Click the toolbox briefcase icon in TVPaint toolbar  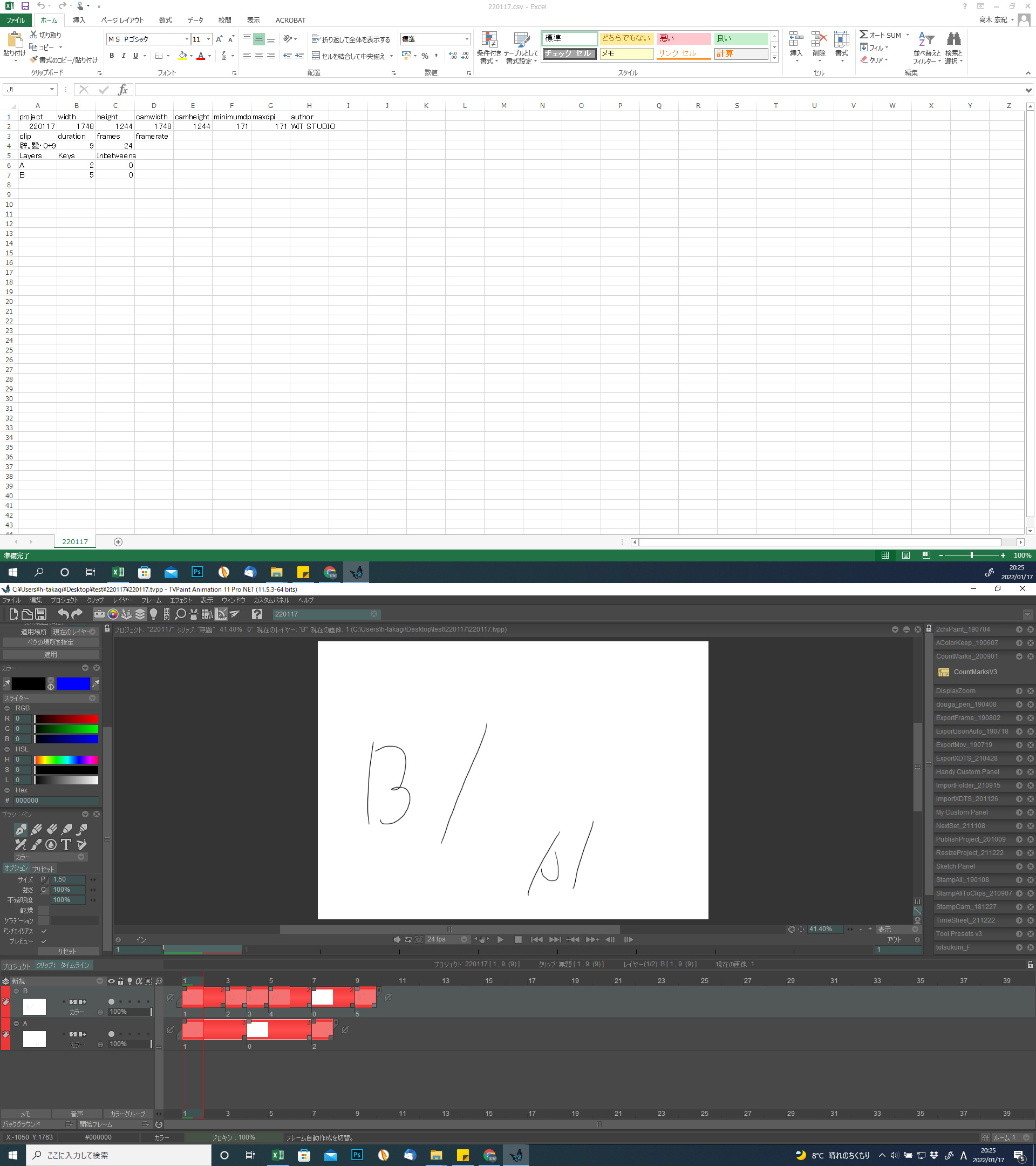(99, 614)
